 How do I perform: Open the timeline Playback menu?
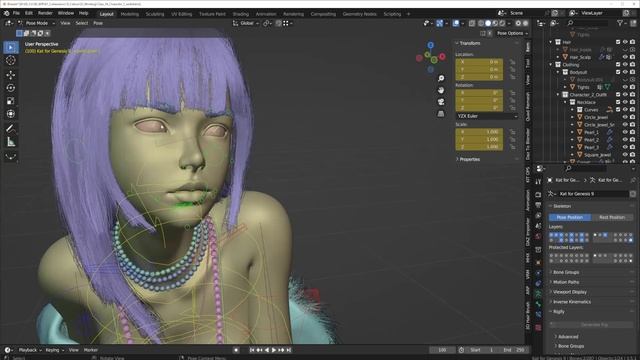[x=30, y=350]
